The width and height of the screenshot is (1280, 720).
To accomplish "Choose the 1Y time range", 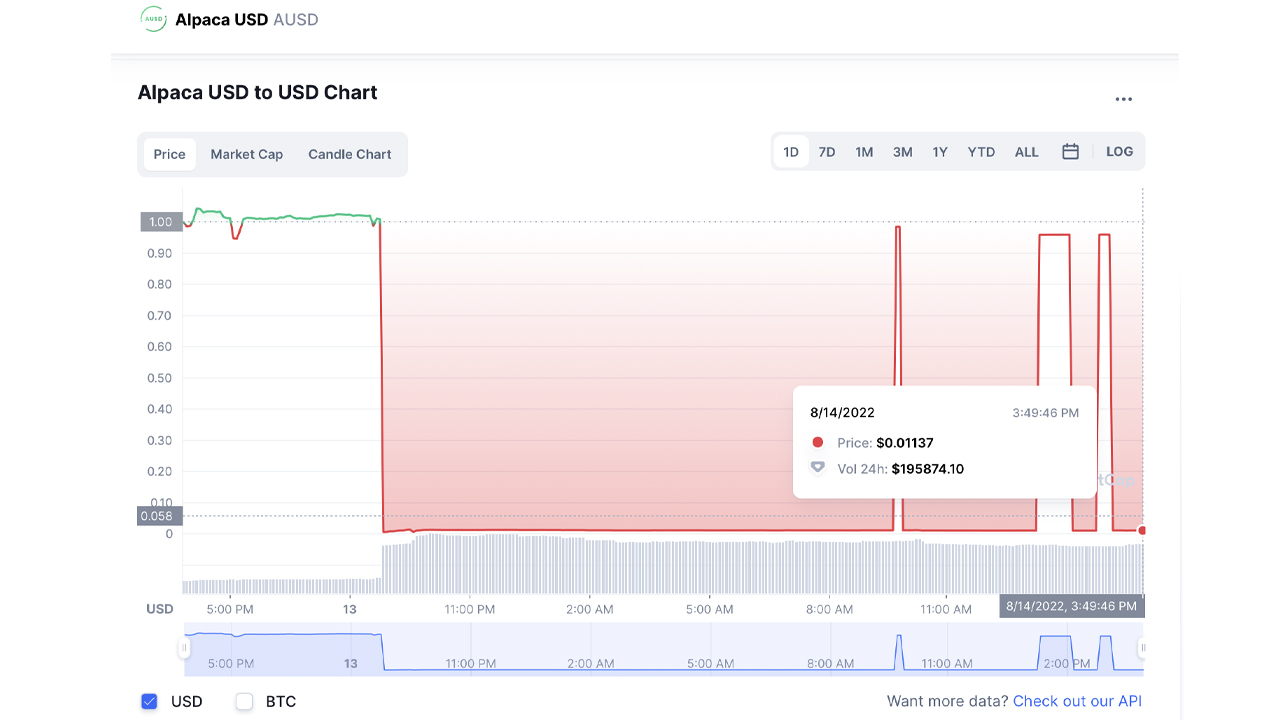I will point(940,152).
